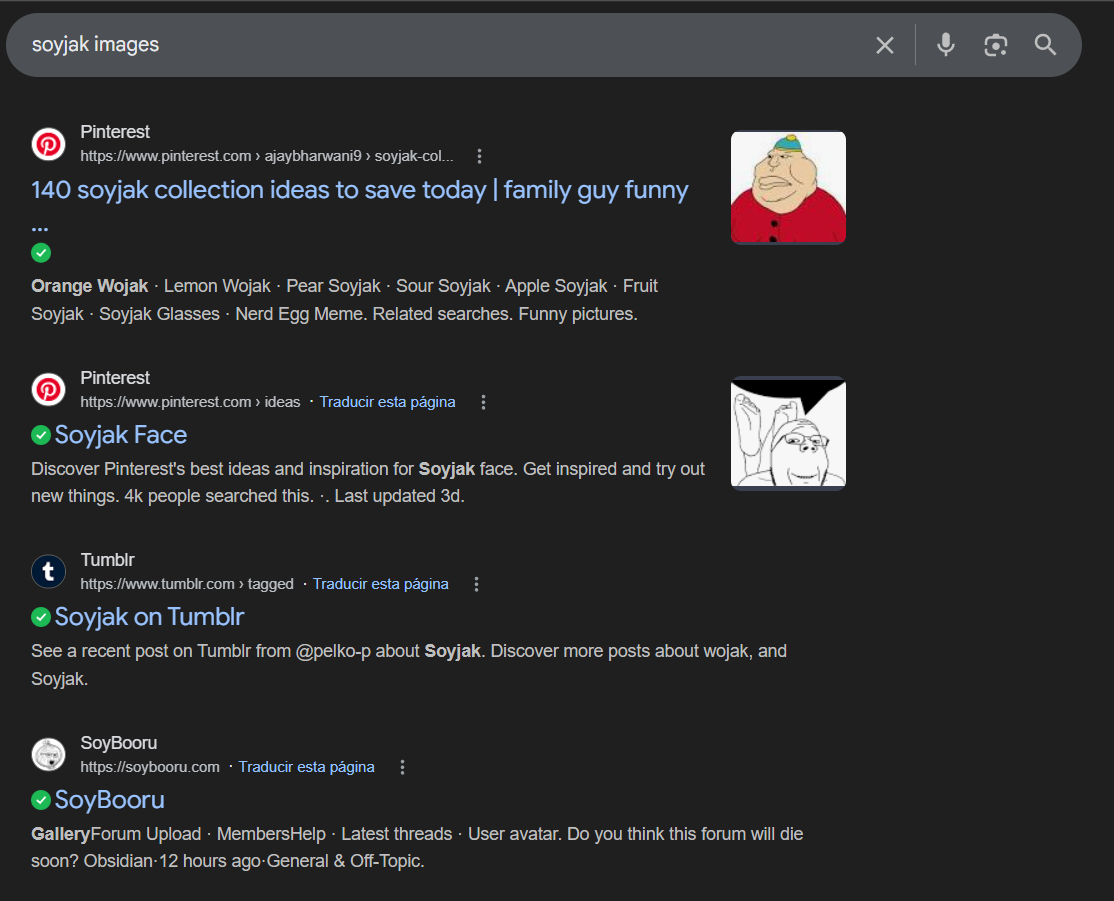This screenshot has width=1114, height=901.
Task: Click the magnifying glass search icon
Action: (x=1045, y=45)
